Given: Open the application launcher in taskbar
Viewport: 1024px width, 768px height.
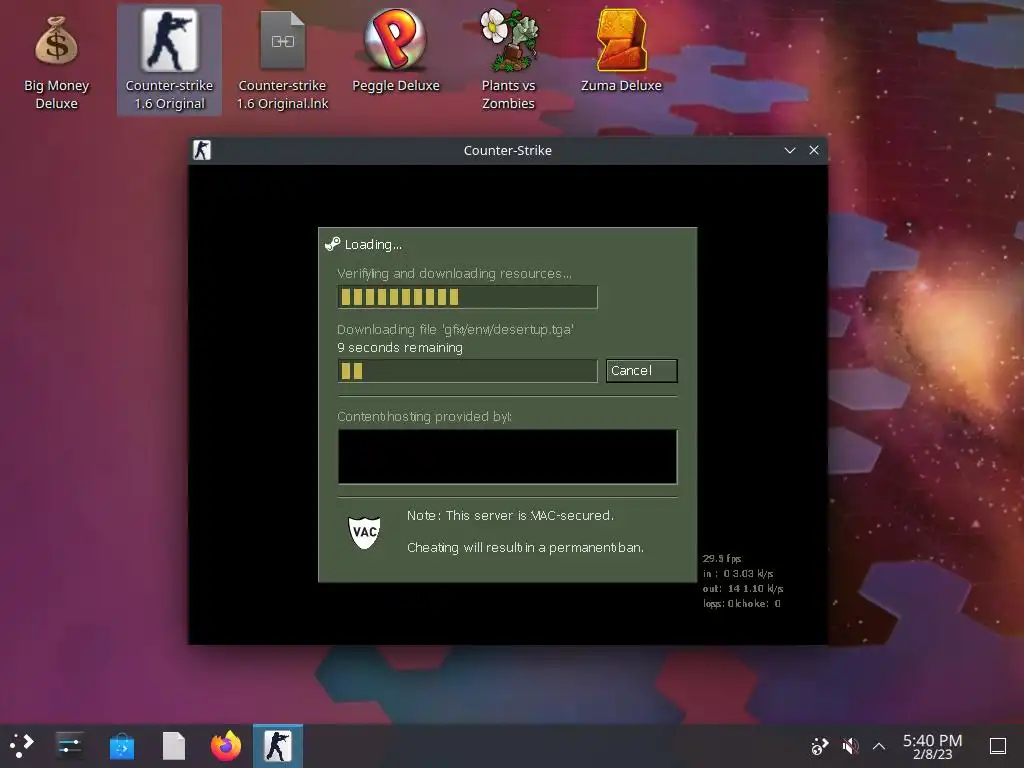Looking at the screenshot, I should [x=22, y=746].
